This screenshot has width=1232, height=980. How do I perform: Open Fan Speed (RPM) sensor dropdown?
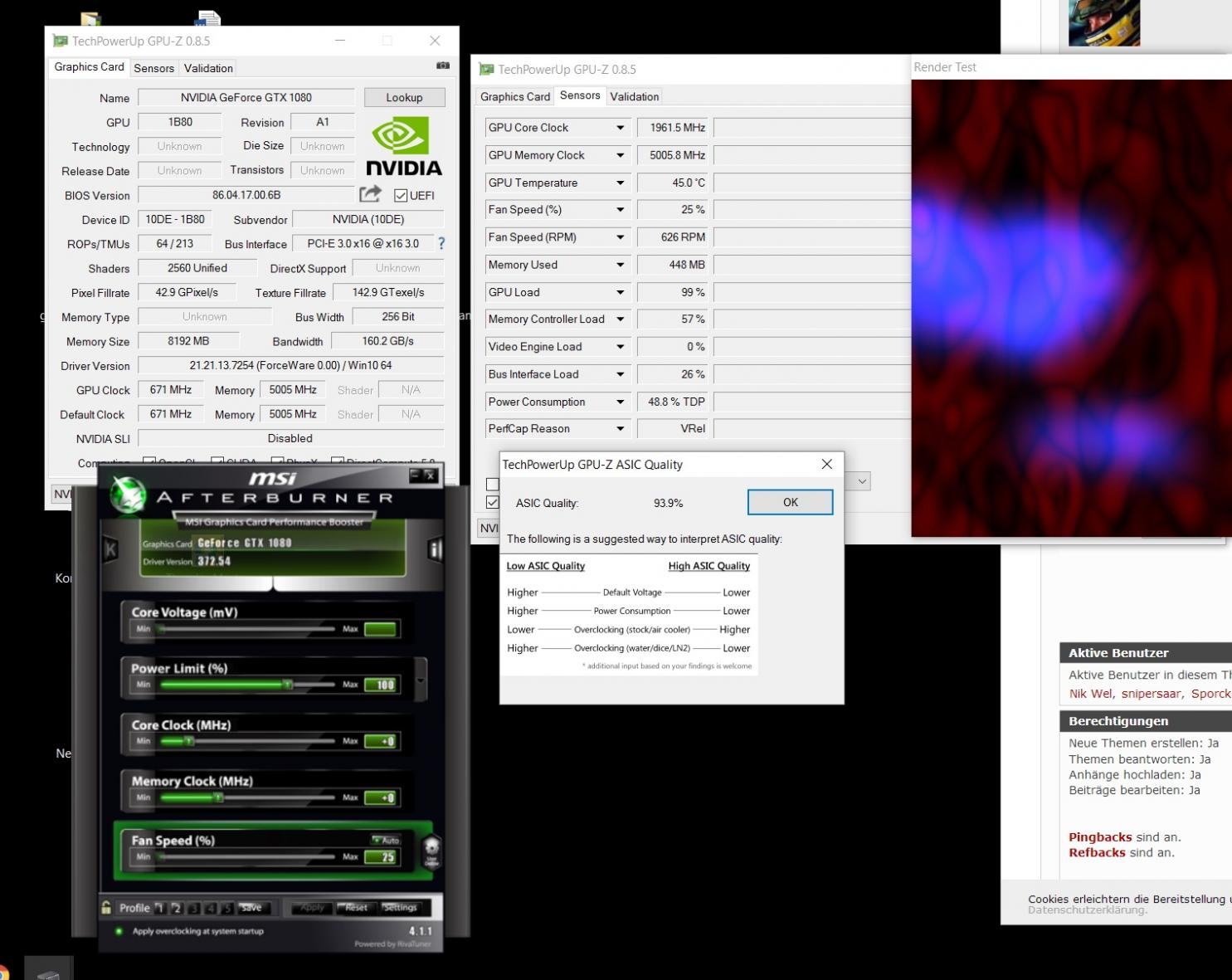click(x=620, y=237)
